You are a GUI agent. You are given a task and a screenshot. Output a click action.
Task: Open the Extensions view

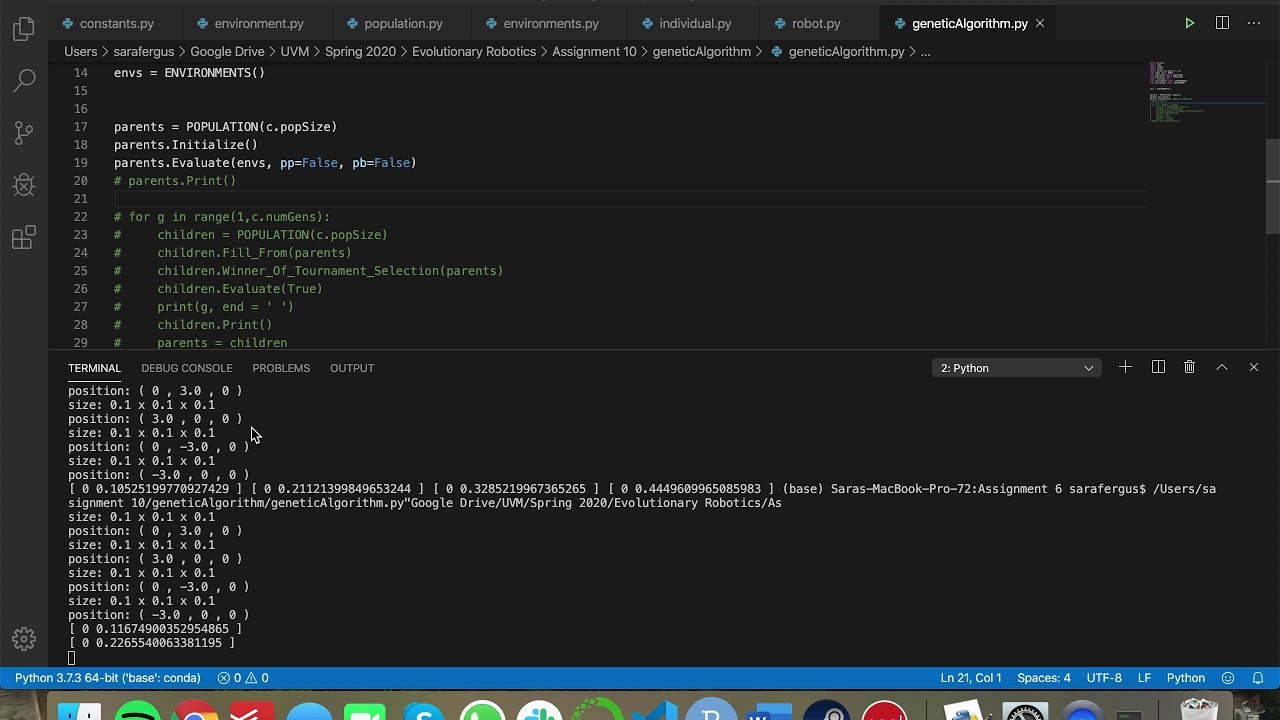pyautogui.click(x=24, y=238)
